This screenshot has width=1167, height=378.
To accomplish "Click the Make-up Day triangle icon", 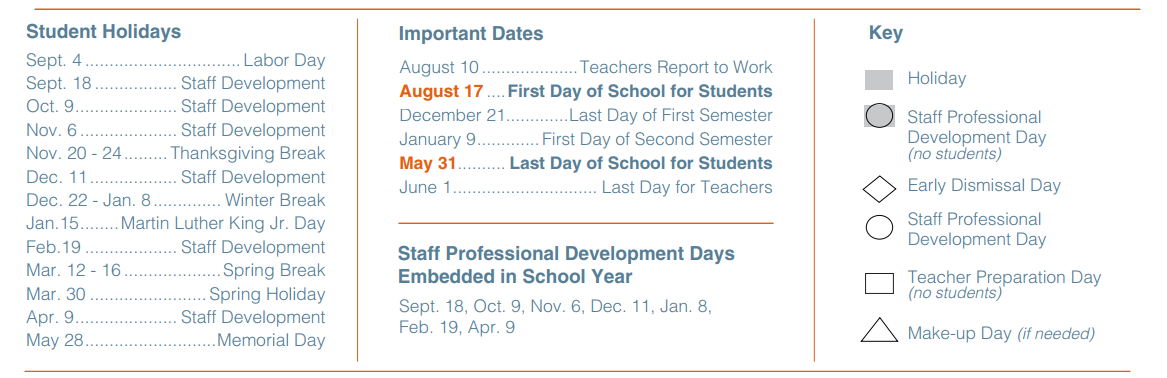I will click(x=879, y=330).
